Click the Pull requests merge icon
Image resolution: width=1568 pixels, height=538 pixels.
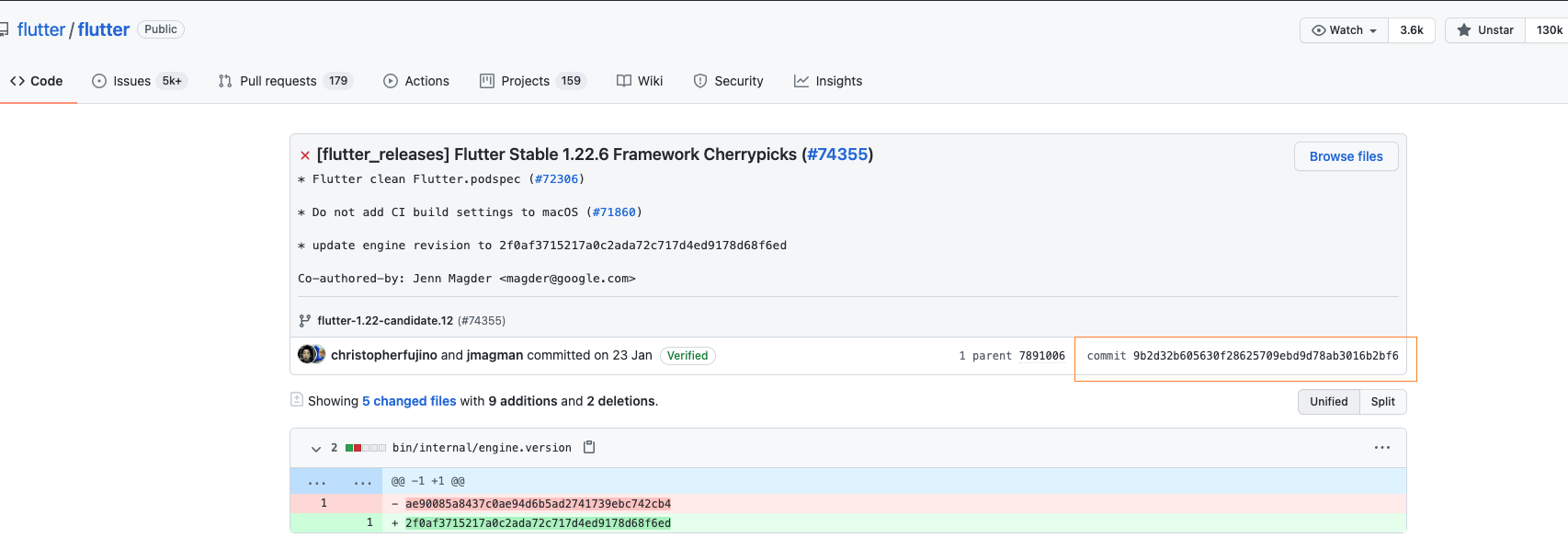[x=225, y=81]
